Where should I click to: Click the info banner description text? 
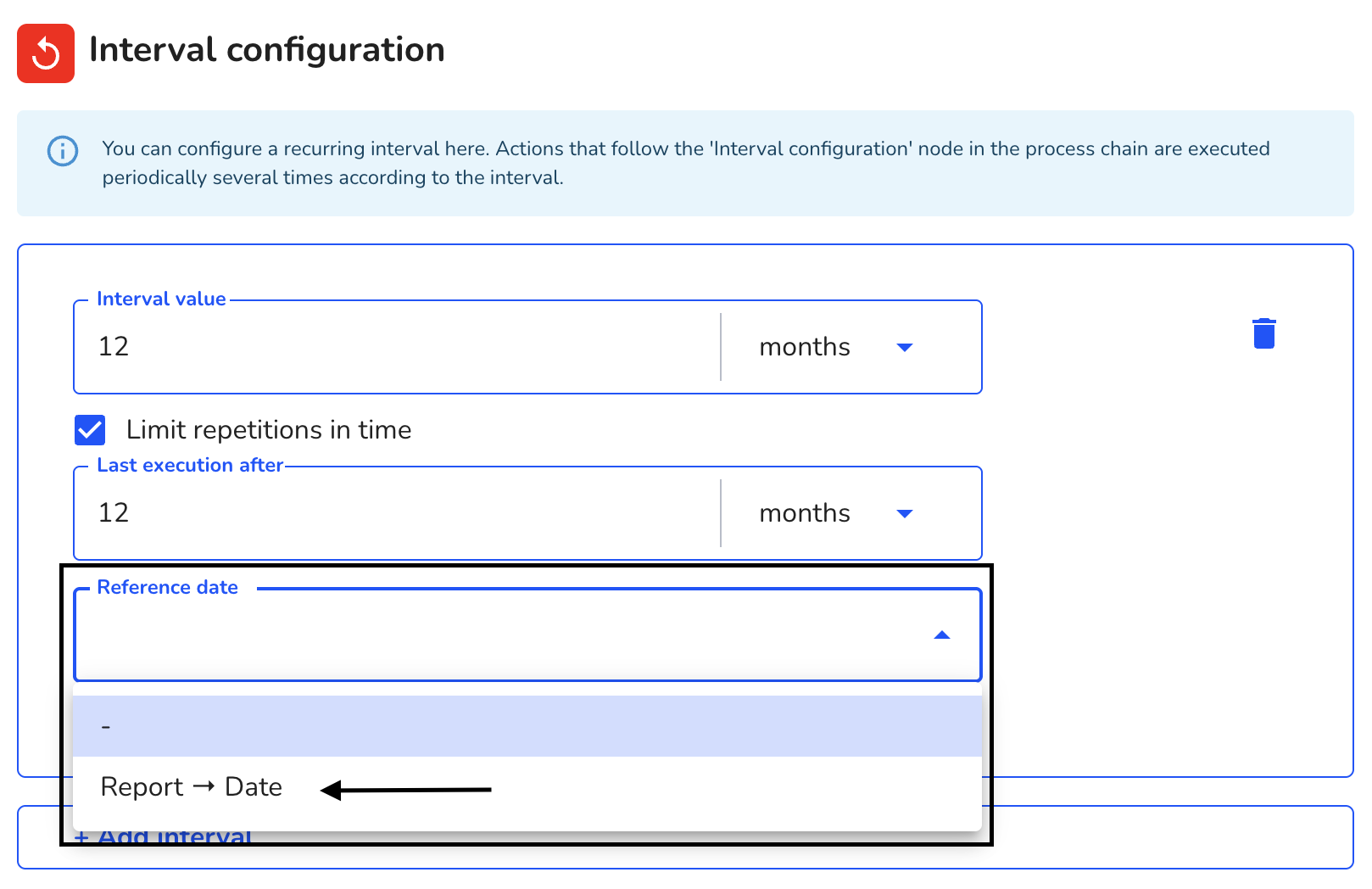[686, 163]
